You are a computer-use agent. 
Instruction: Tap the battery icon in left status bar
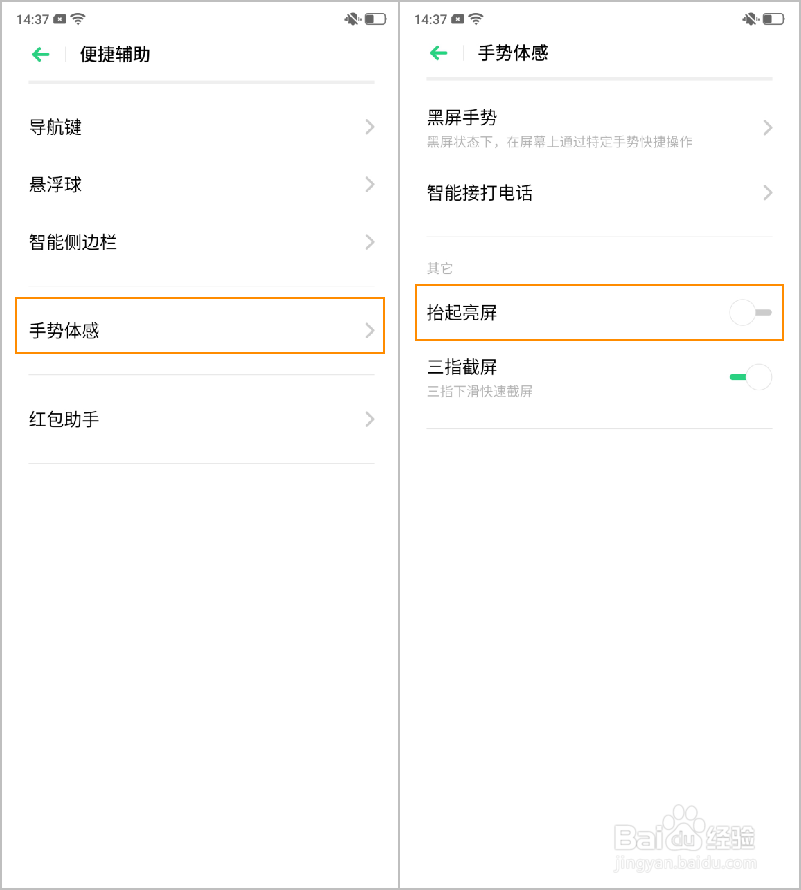tap(375, 19)
